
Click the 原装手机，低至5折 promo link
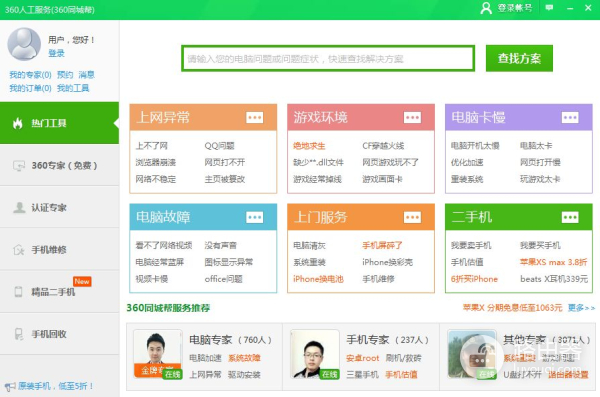[56, 386]
